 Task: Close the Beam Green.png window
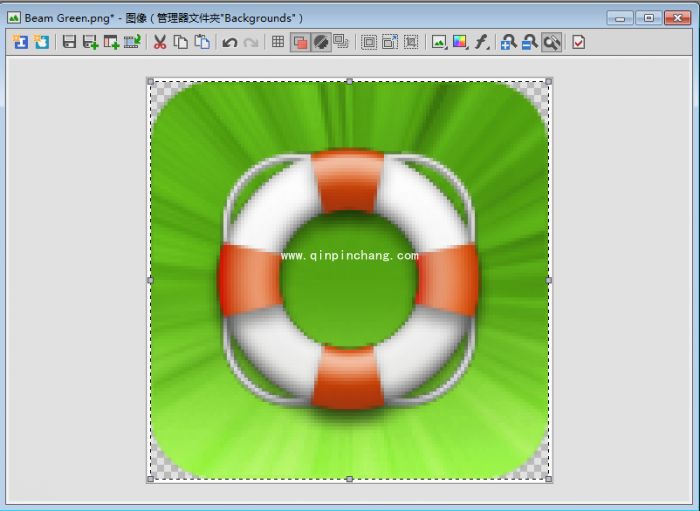(678, 18)
